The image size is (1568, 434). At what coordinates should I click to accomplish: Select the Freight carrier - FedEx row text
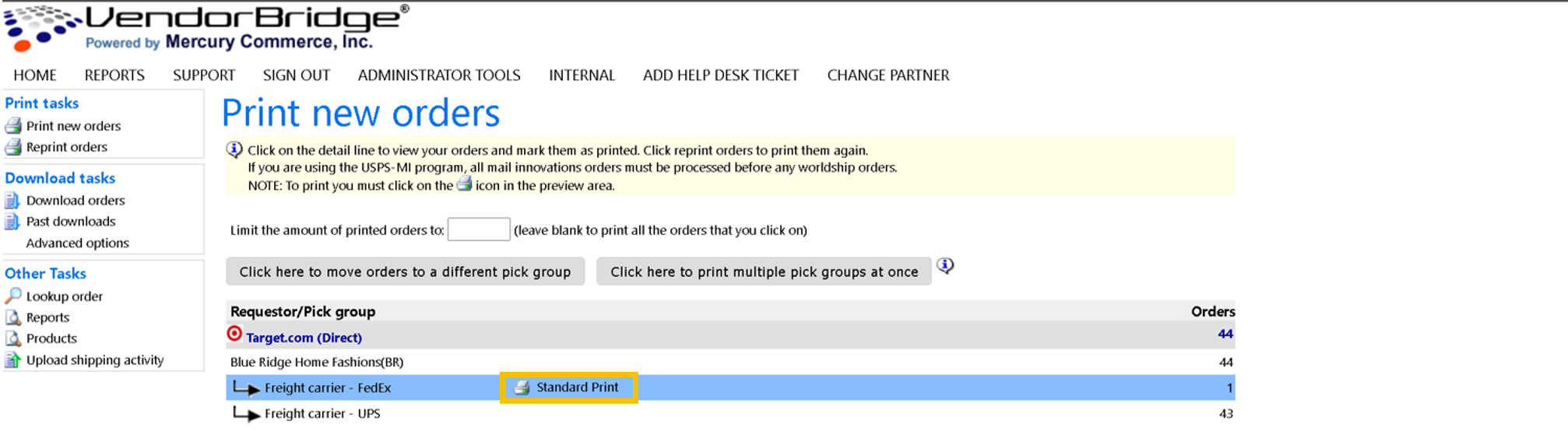tap(328, 388)
